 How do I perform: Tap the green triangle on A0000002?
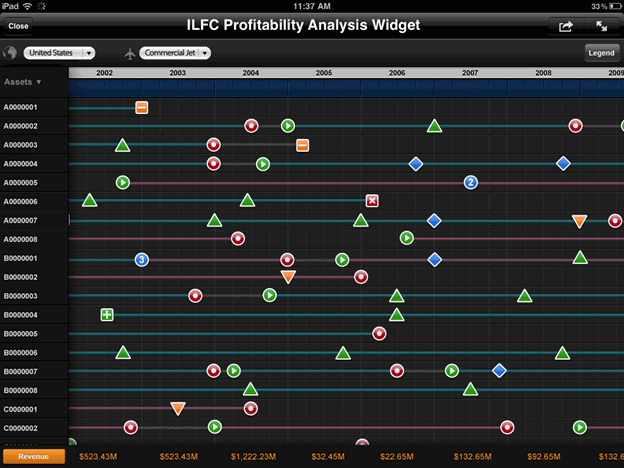point(435,126)
